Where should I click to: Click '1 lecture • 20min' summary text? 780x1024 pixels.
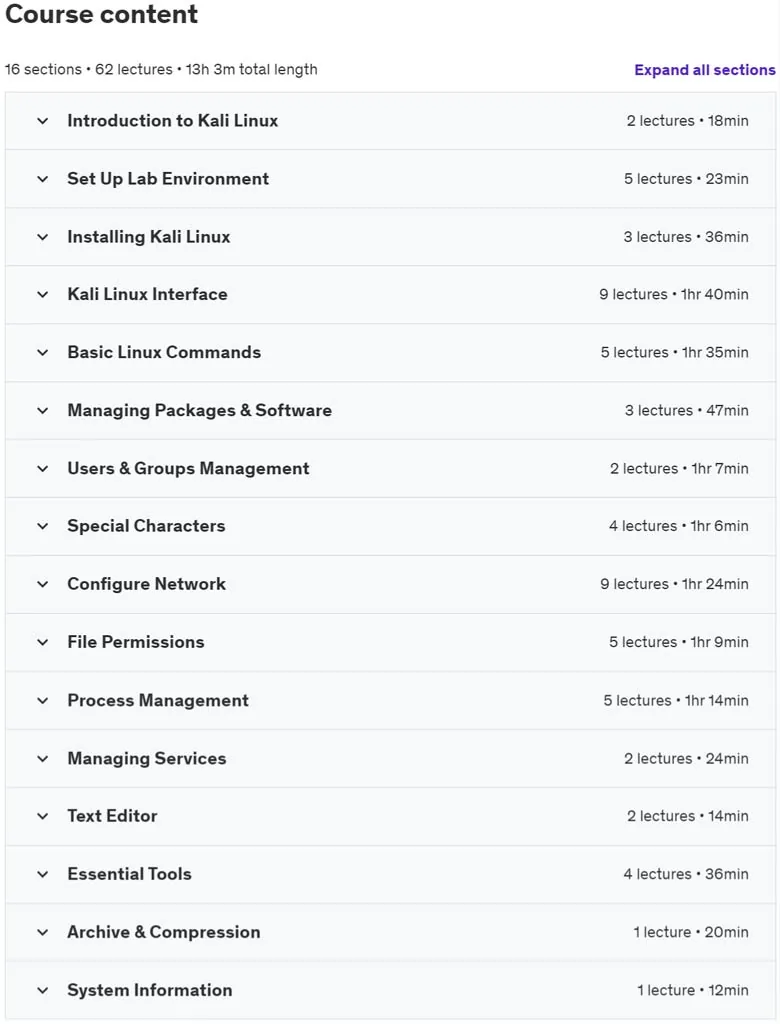click(691, 932)
